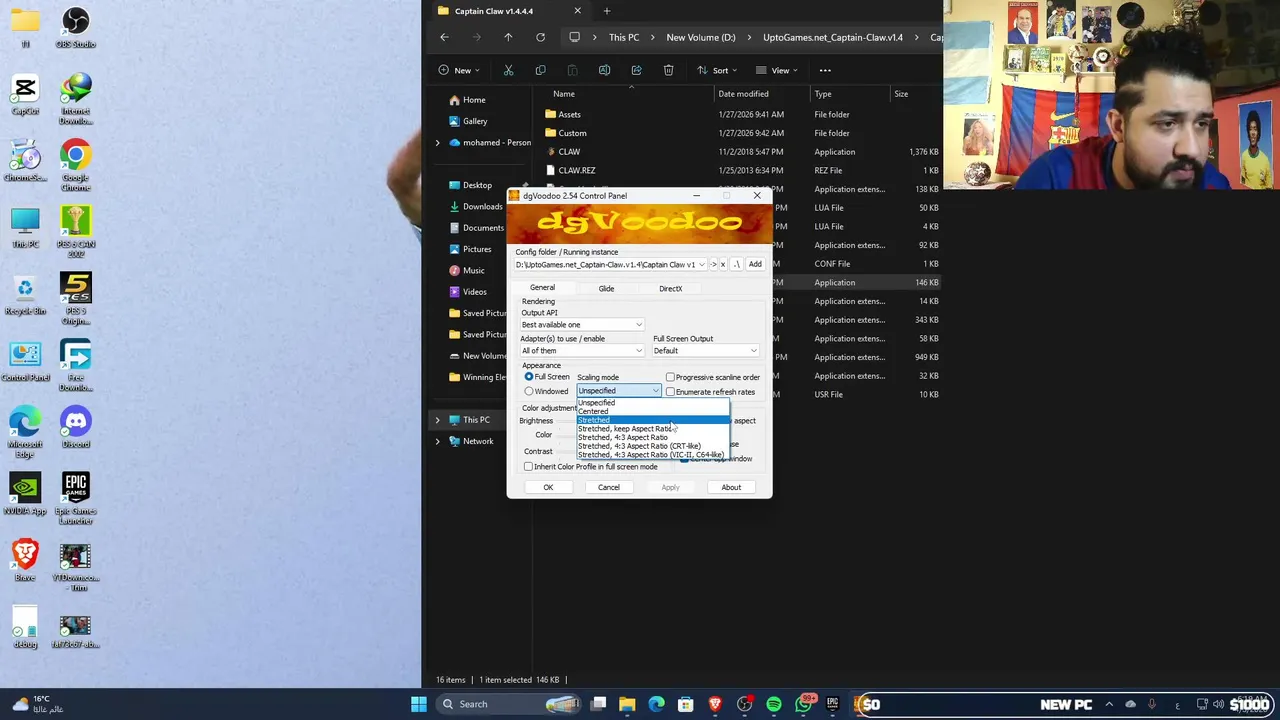The width and height of the screenshot is (1280, 720).
Task: Click the -> button next to config path
Action: pyautogui.click(x=713, y=264)
